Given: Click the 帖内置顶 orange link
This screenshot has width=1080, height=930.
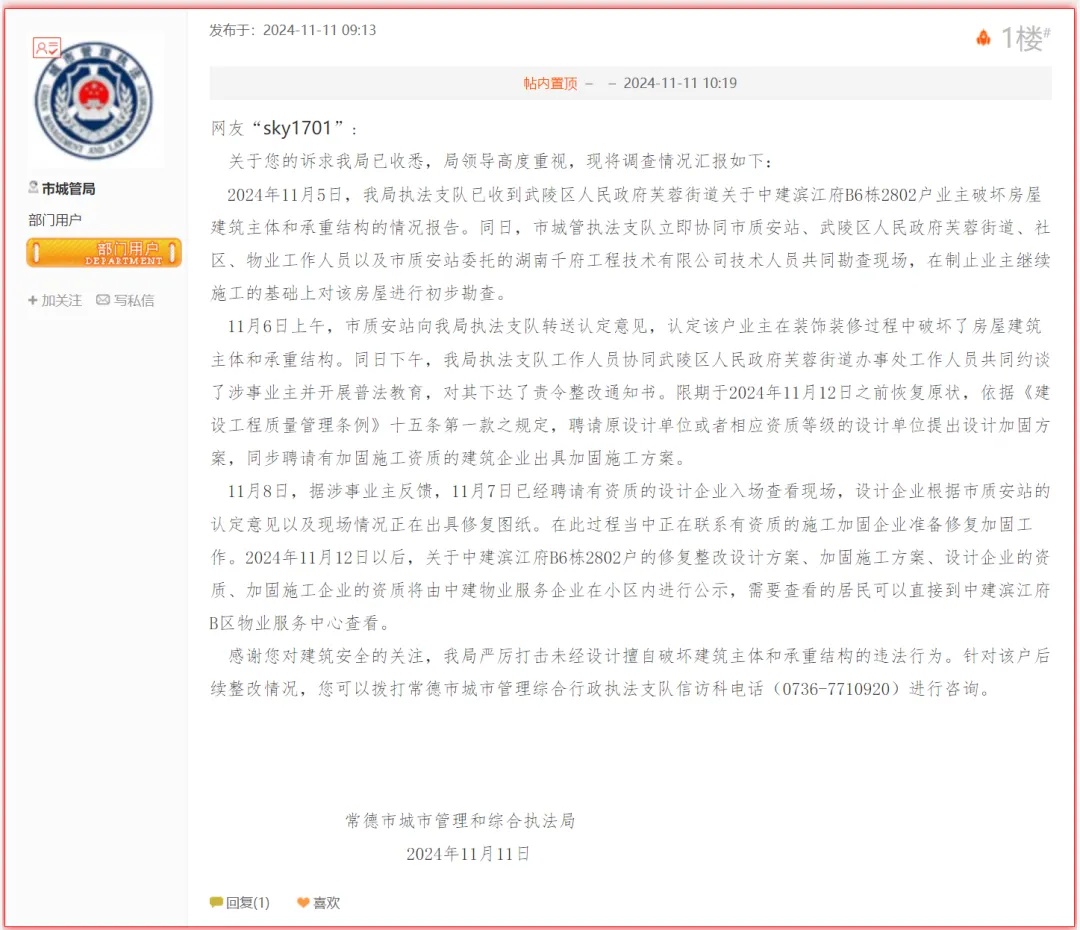Looking at the screenshot, I should pyautogui.click(x=550, y=83).
